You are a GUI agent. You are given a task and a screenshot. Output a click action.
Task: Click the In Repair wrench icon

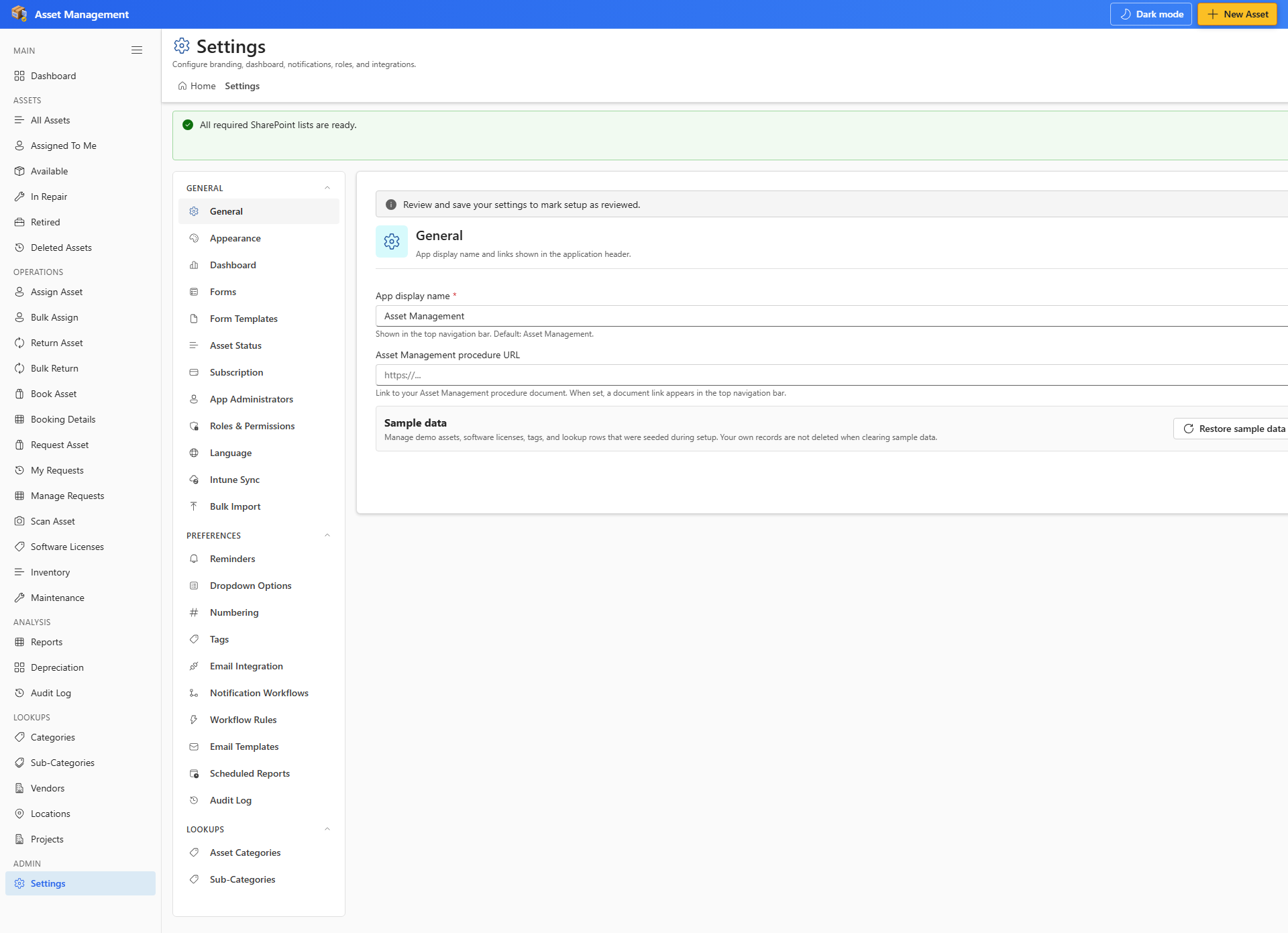click(19, 197)
